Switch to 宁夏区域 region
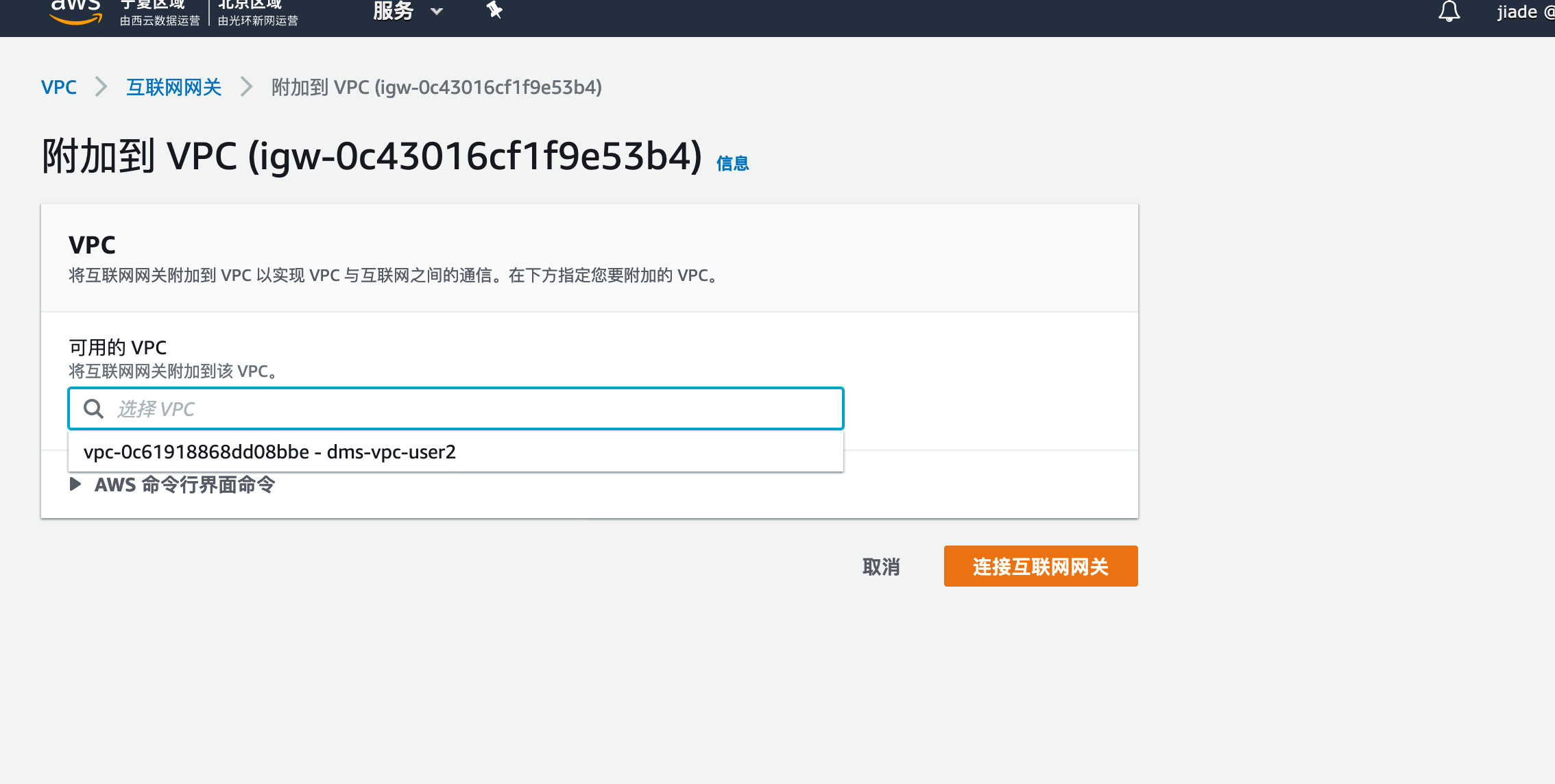 [x=159, y=12]
